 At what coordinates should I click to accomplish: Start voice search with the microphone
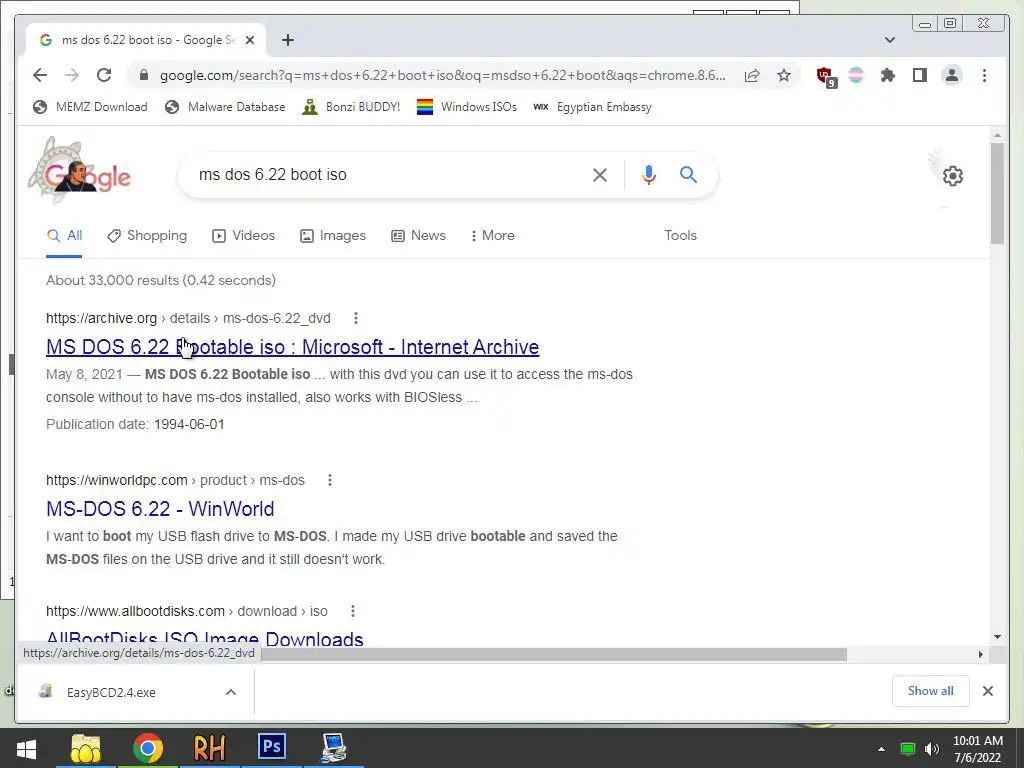648,174
